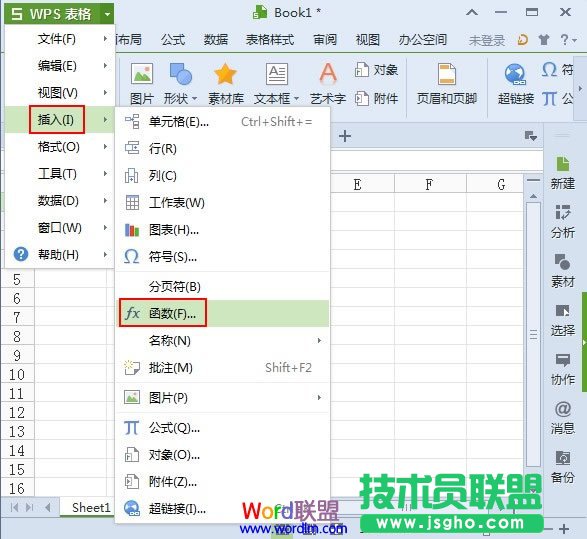Click the Picture (图片) ribbon icon
This screenshot has height=539, width=587.
142,83
